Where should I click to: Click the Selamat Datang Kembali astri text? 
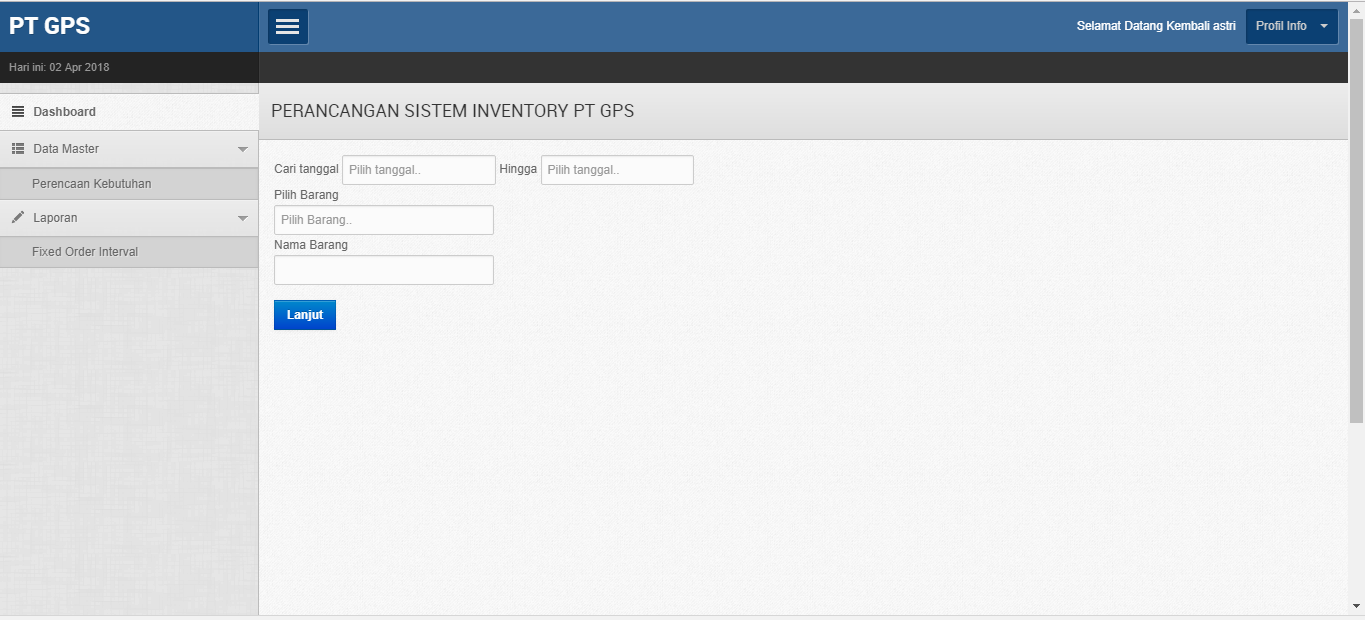[1155, 27]
